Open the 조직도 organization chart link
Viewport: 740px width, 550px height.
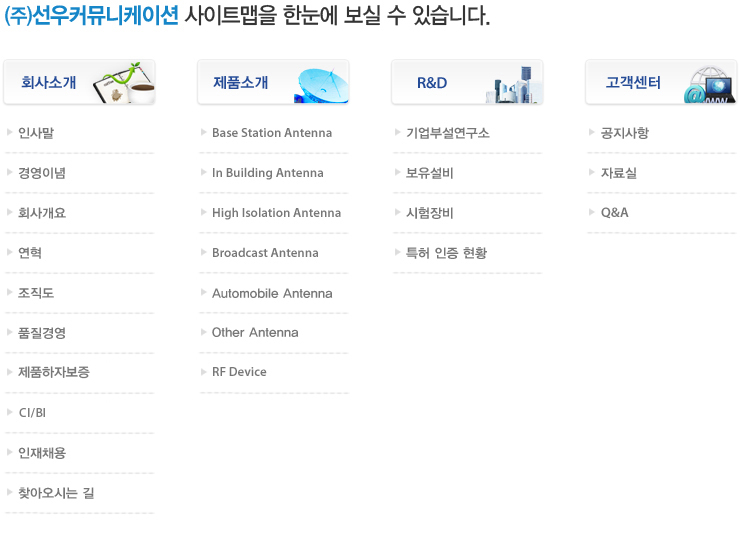click(x=36, y=293)
